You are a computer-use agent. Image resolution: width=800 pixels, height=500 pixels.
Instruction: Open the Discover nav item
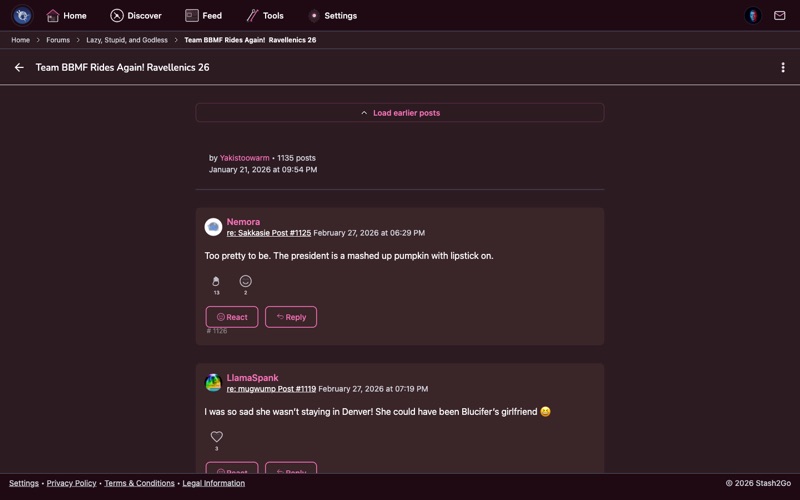pyautogui.click(x=136, y=16)
